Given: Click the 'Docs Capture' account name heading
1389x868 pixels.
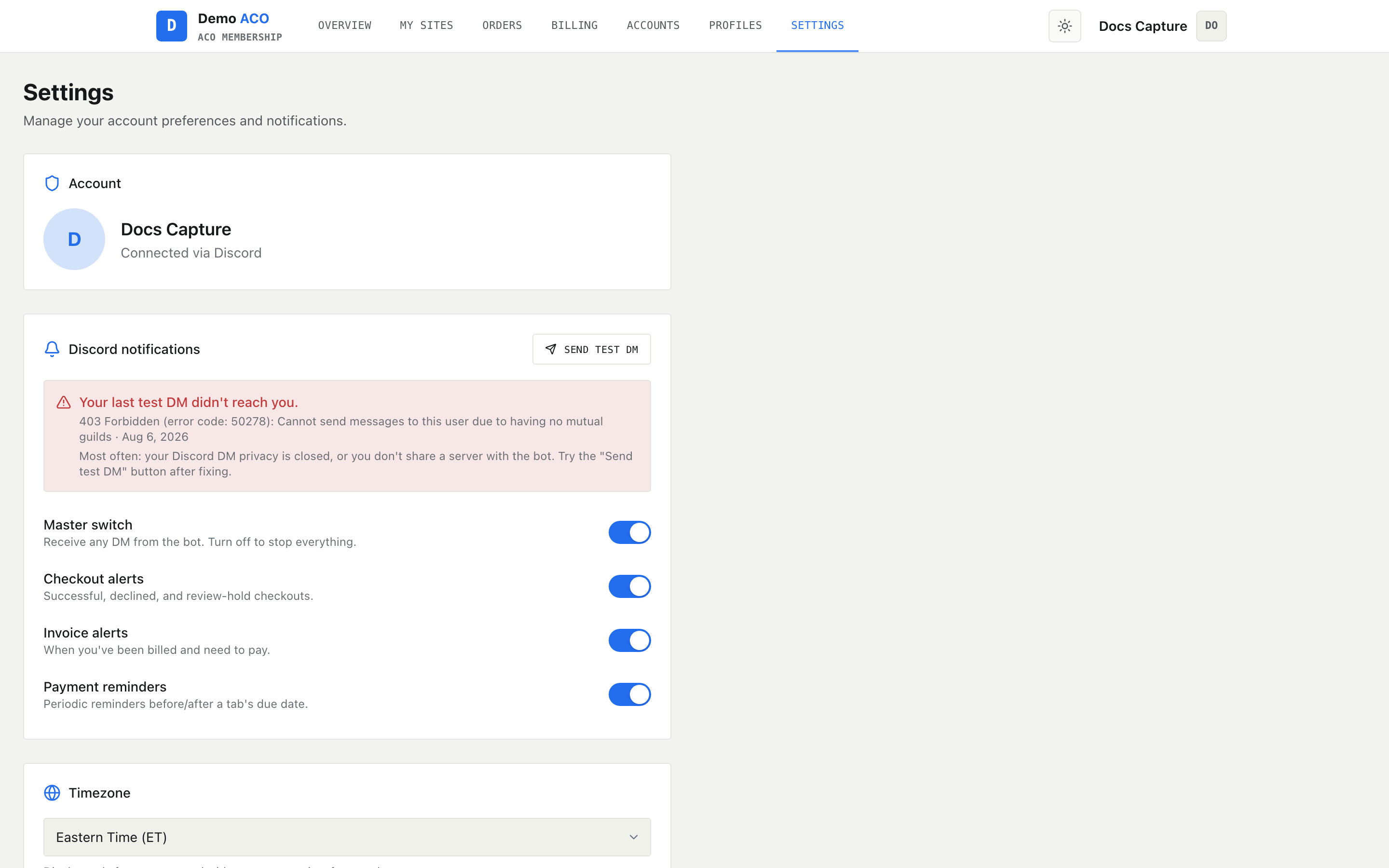Looking at the screenshot, I should [x=176, y=229].
